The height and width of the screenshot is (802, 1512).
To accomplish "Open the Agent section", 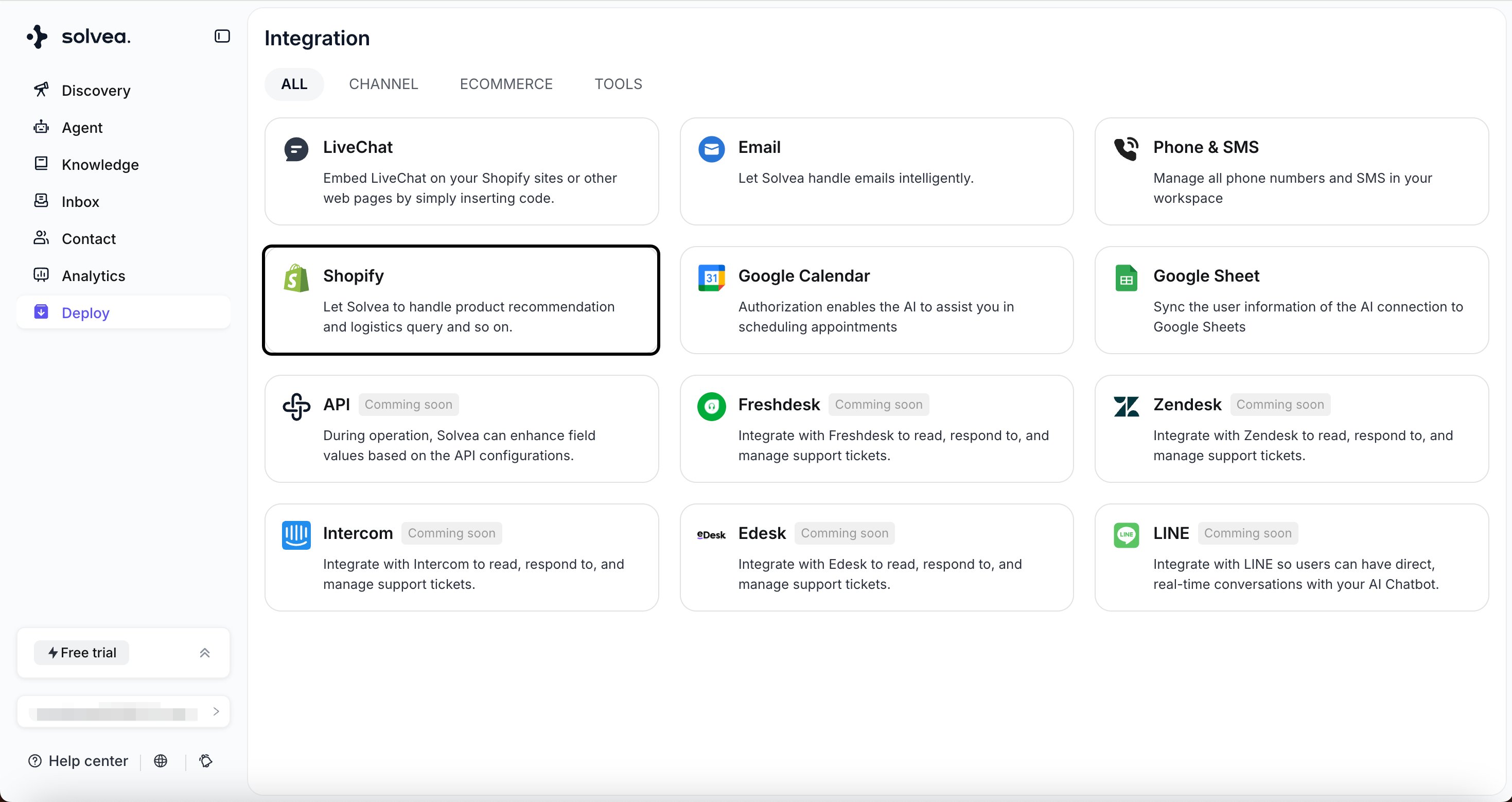I will (x=124, y=127).
